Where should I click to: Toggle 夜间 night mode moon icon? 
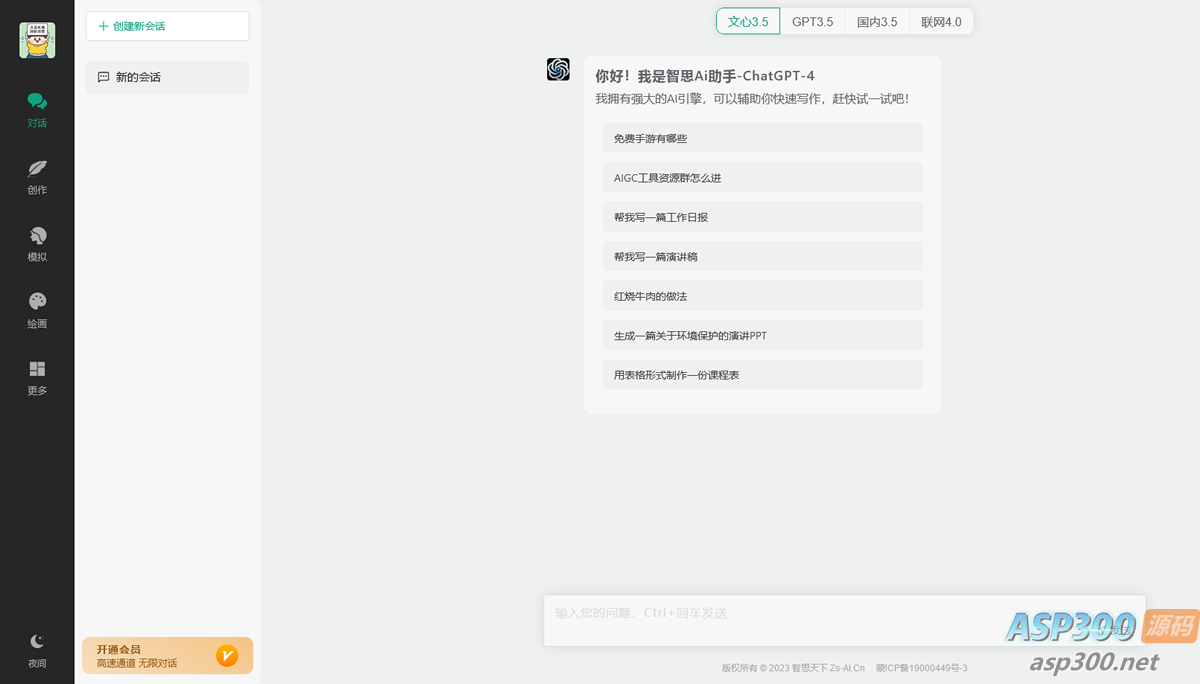pos(37,641)
